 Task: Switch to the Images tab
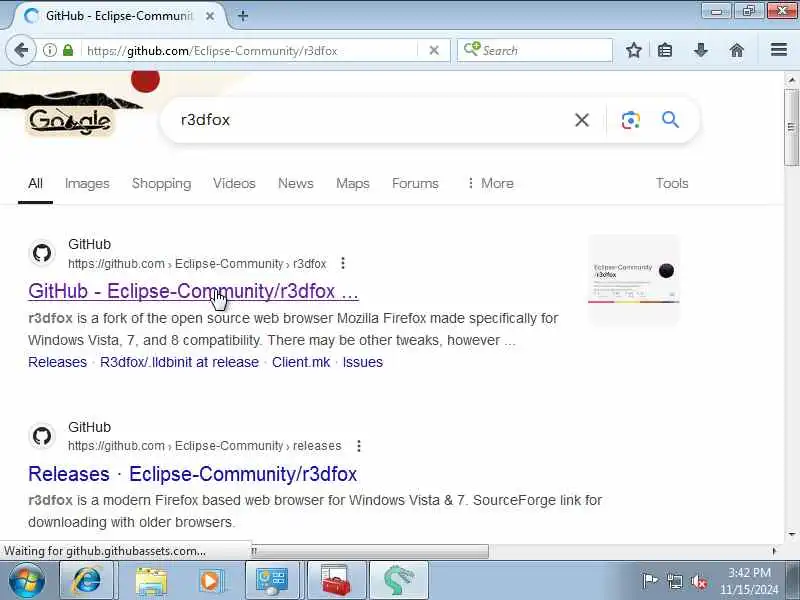tap(87, 184)
